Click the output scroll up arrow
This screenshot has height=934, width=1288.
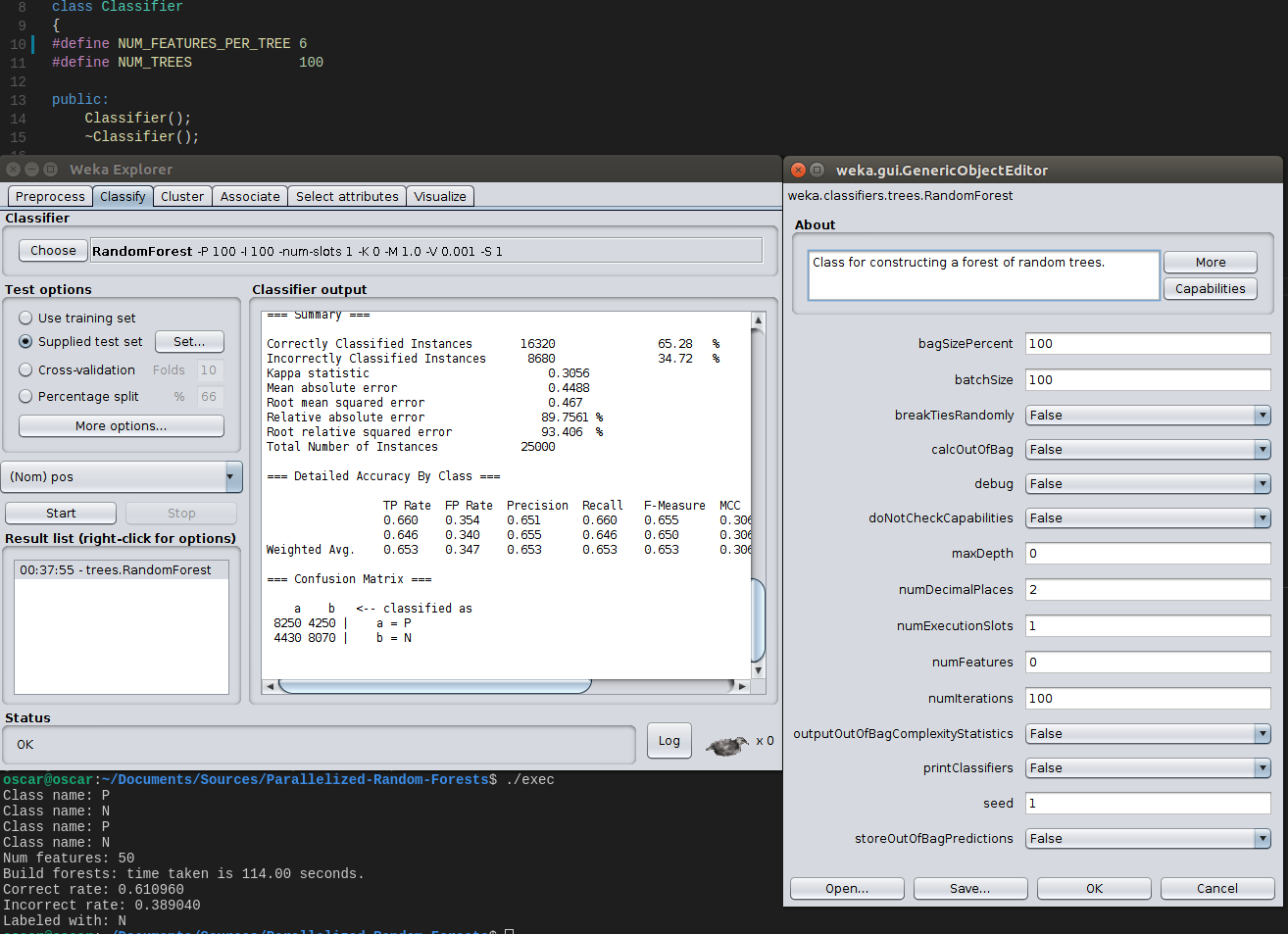click(758, 320)
